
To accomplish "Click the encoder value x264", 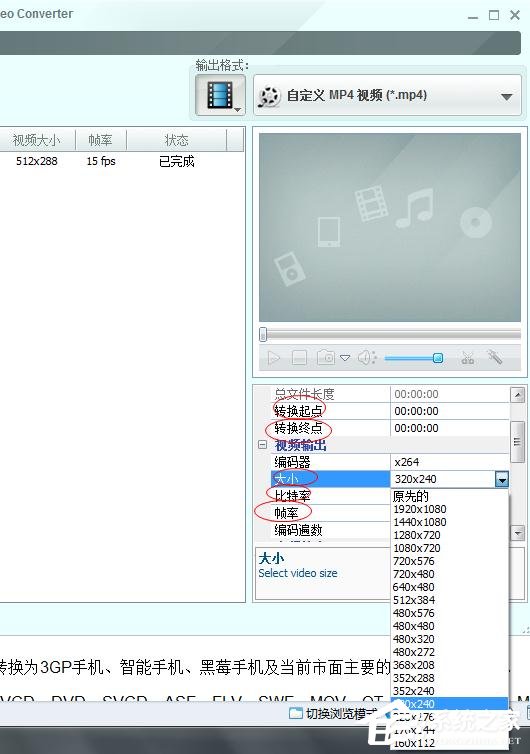I will 450,462.
